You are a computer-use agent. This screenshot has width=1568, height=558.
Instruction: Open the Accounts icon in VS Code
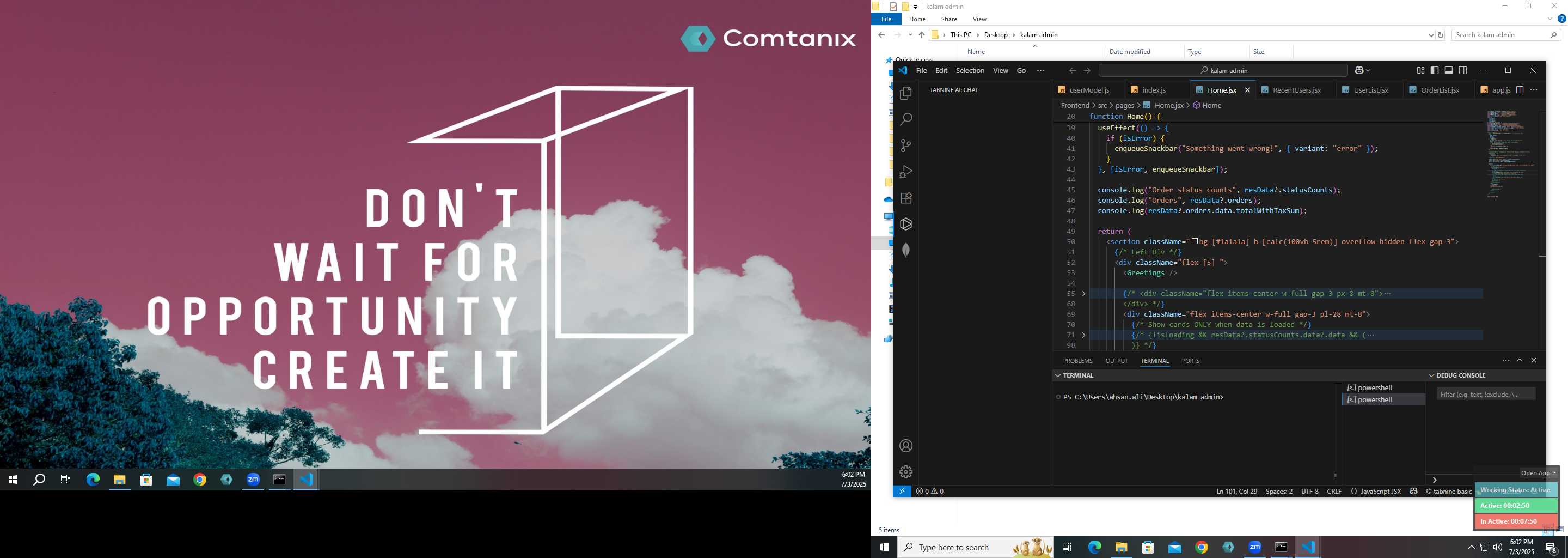click(906, 446)
